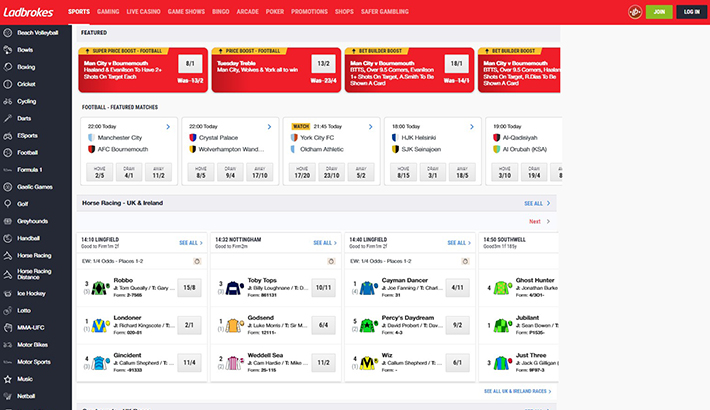Open Crystal Palace v Wolverhampton match arrow
The width and height of the screenshot is (710, 410).
click(269, 127)
